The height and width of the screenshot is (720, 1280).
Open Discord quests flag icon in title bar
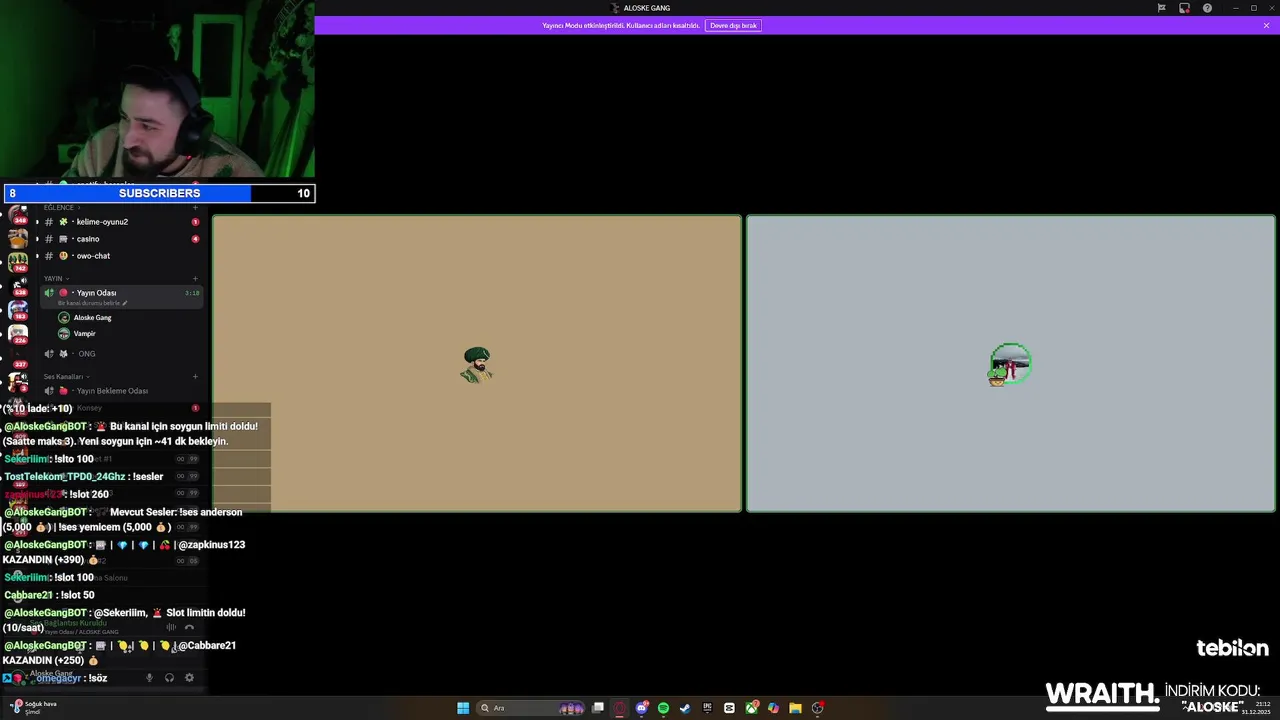click(x=1161, y=8)
